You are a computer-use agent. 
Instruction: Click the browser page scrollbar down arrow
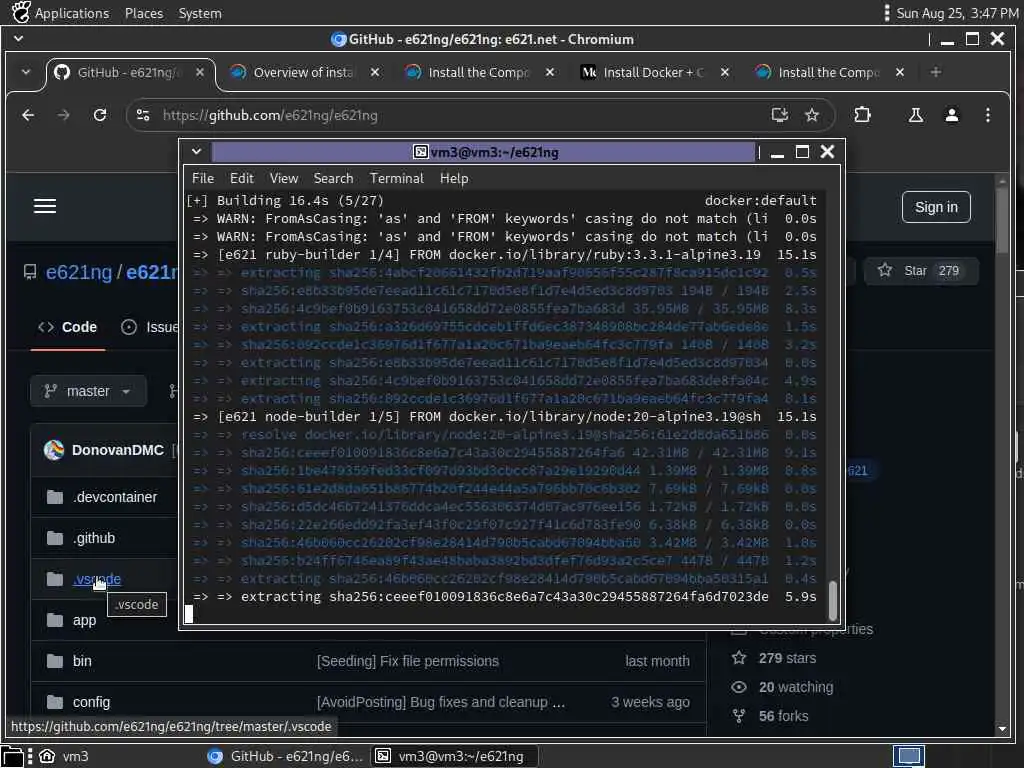click(x=1002, y=729)
